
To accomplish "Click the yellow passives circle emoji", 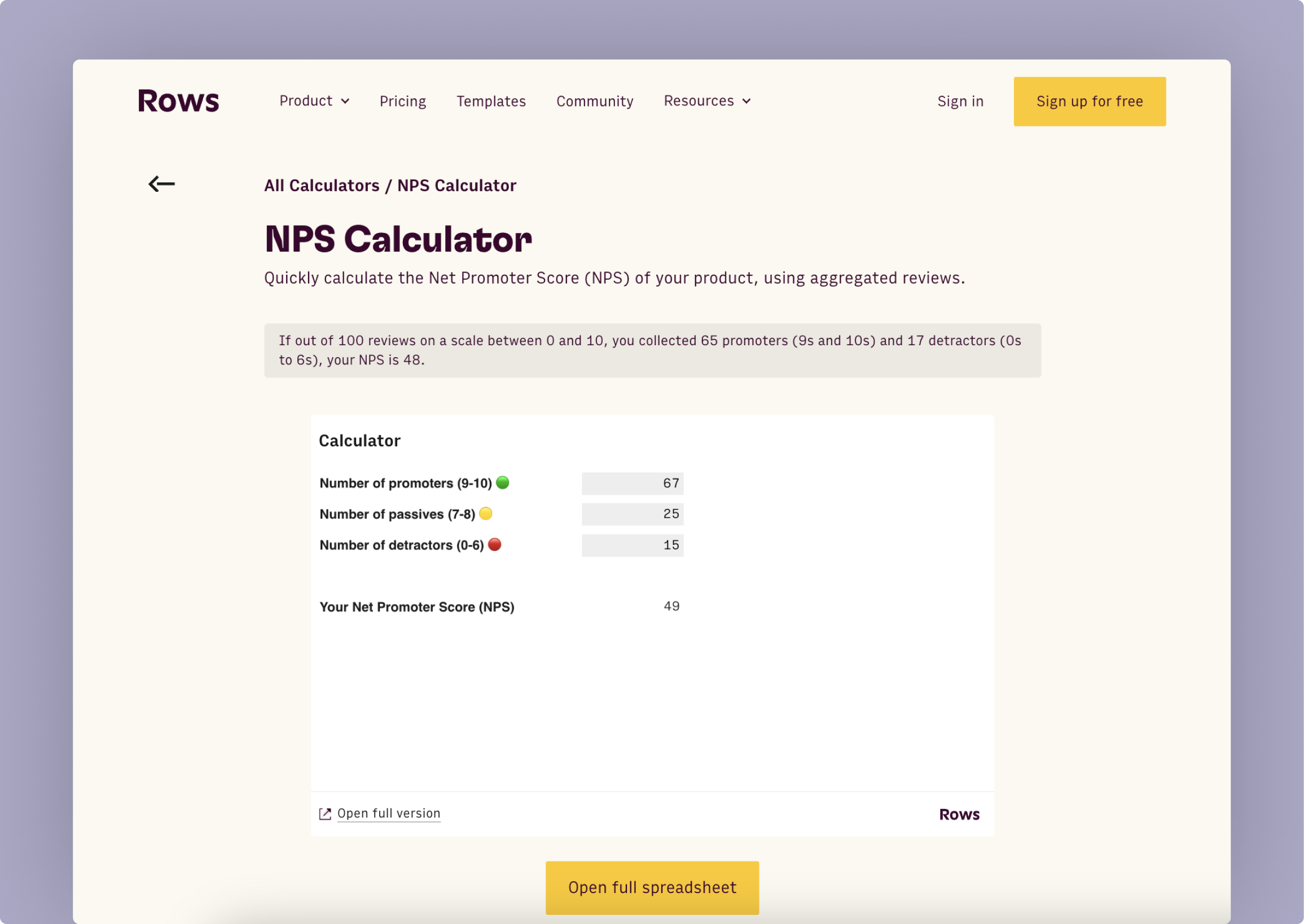I will coord(485,514).
